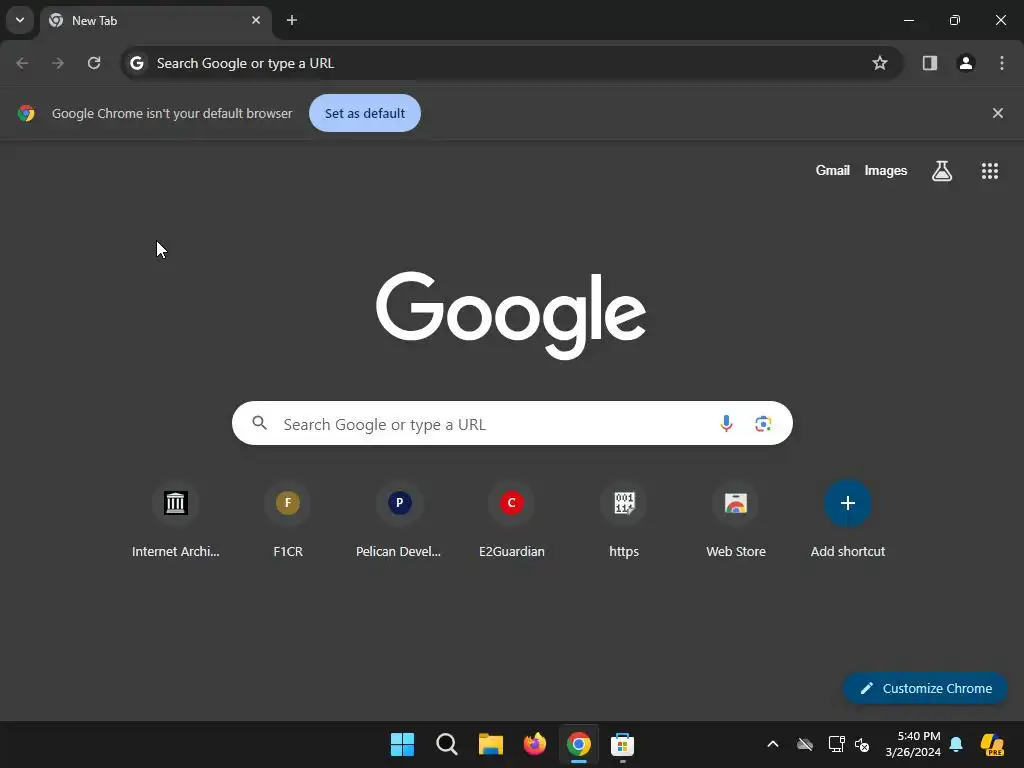Screen dimensions: 1024x768
Task: Open Windows taskbar search
Action: pos(447,744)
